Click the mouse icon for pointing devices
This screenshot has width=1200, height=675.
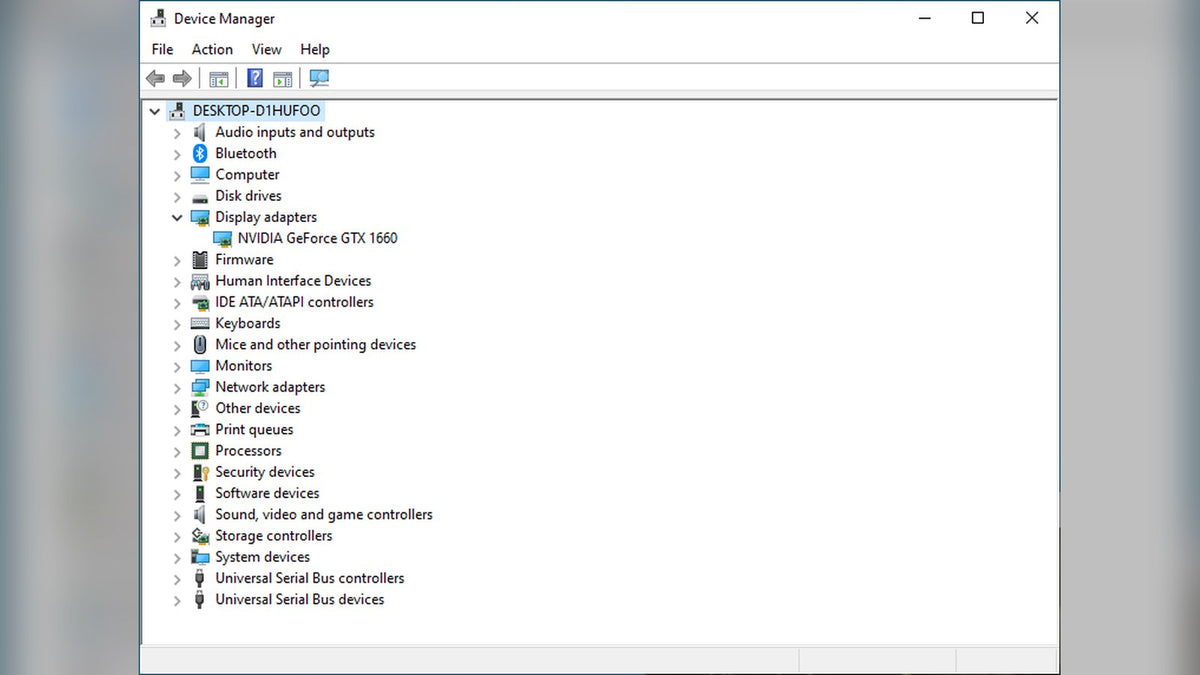click(x=199, y=344)
